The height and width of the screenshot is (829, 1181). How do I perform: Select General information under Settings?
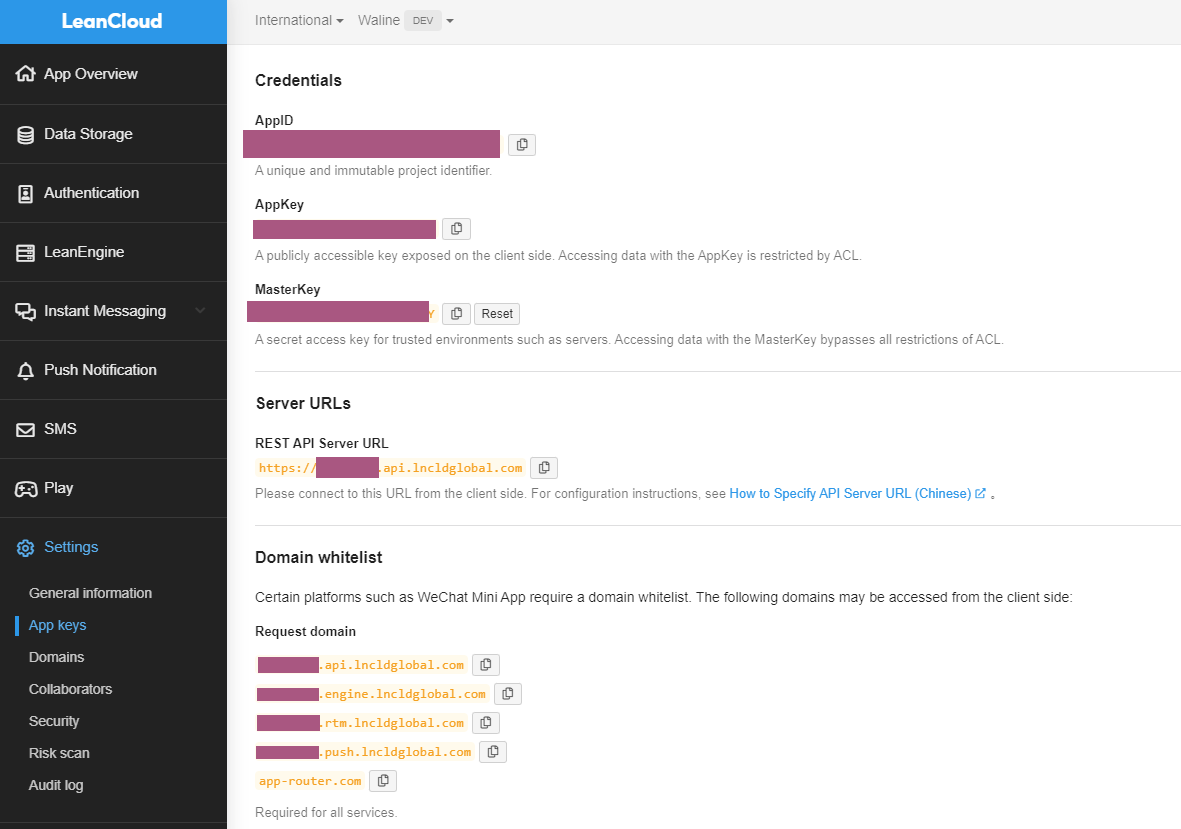click(x=90, y=593)
